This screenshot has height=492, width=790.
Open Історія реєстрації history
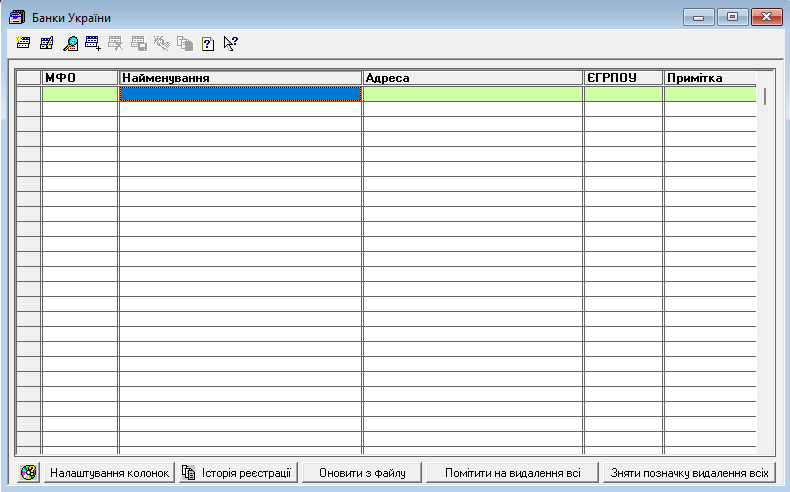(x=238, y=472)
